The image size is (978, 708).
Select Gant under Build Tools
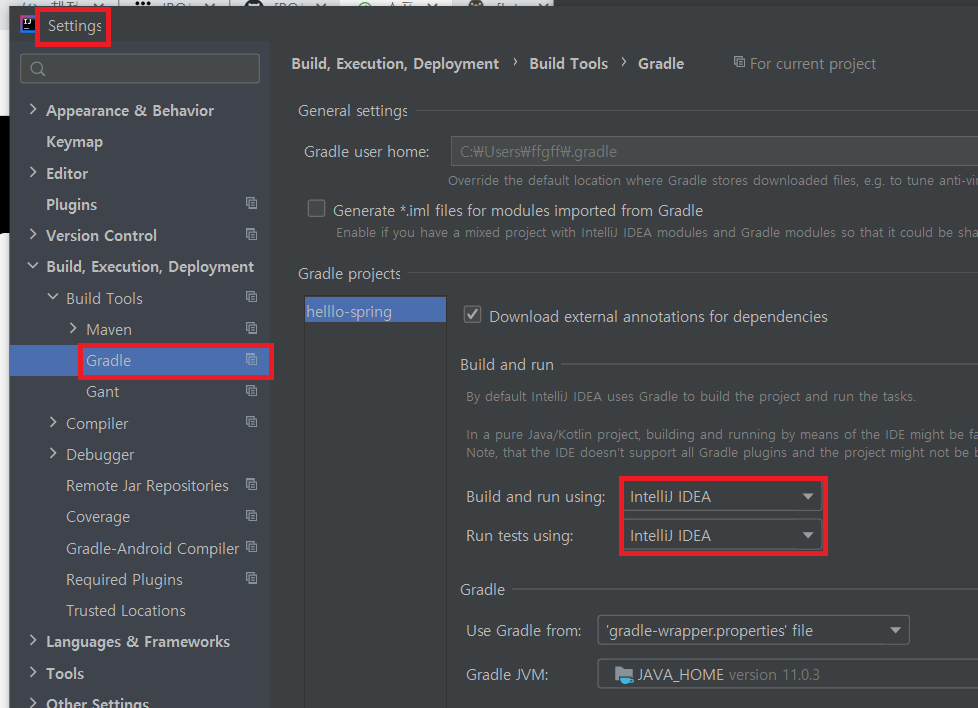[x=102, y=392]
